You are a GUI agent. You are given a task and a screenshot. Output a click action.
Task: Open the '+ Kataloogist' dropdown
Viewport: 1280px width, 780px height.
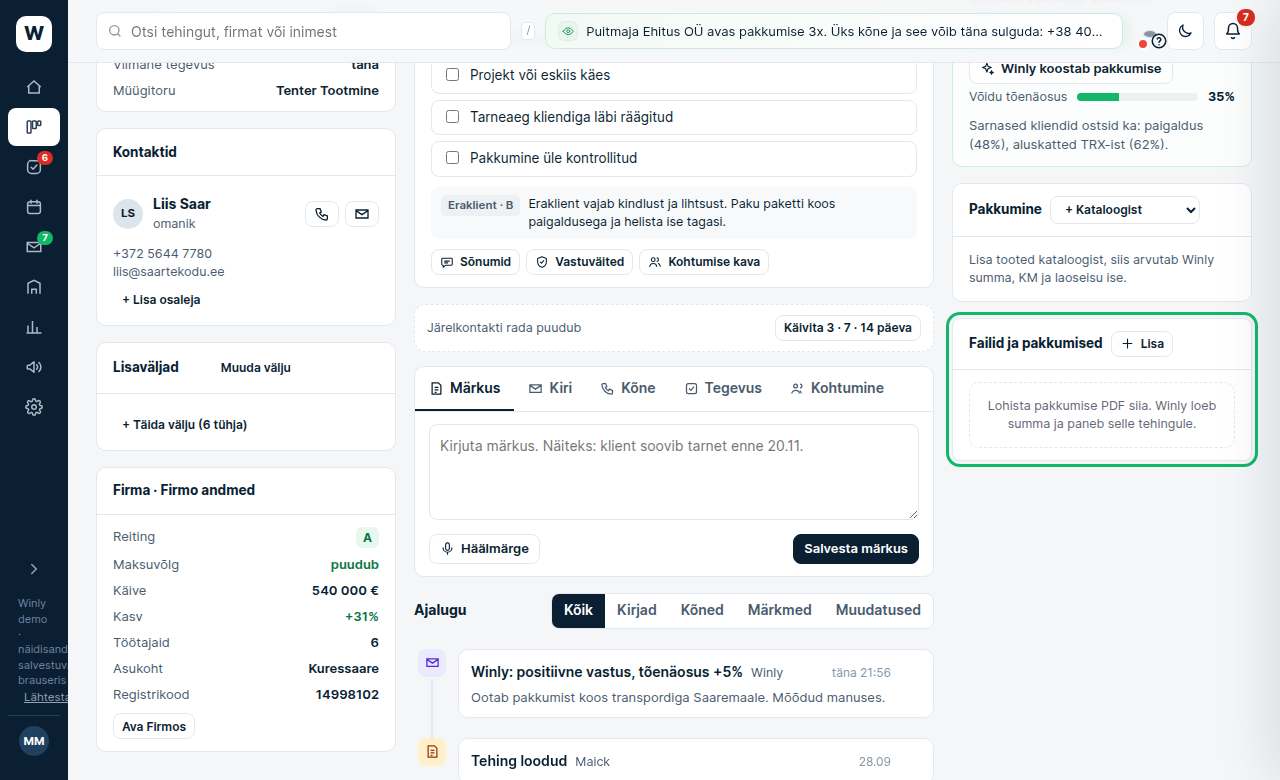point(1124,209)
